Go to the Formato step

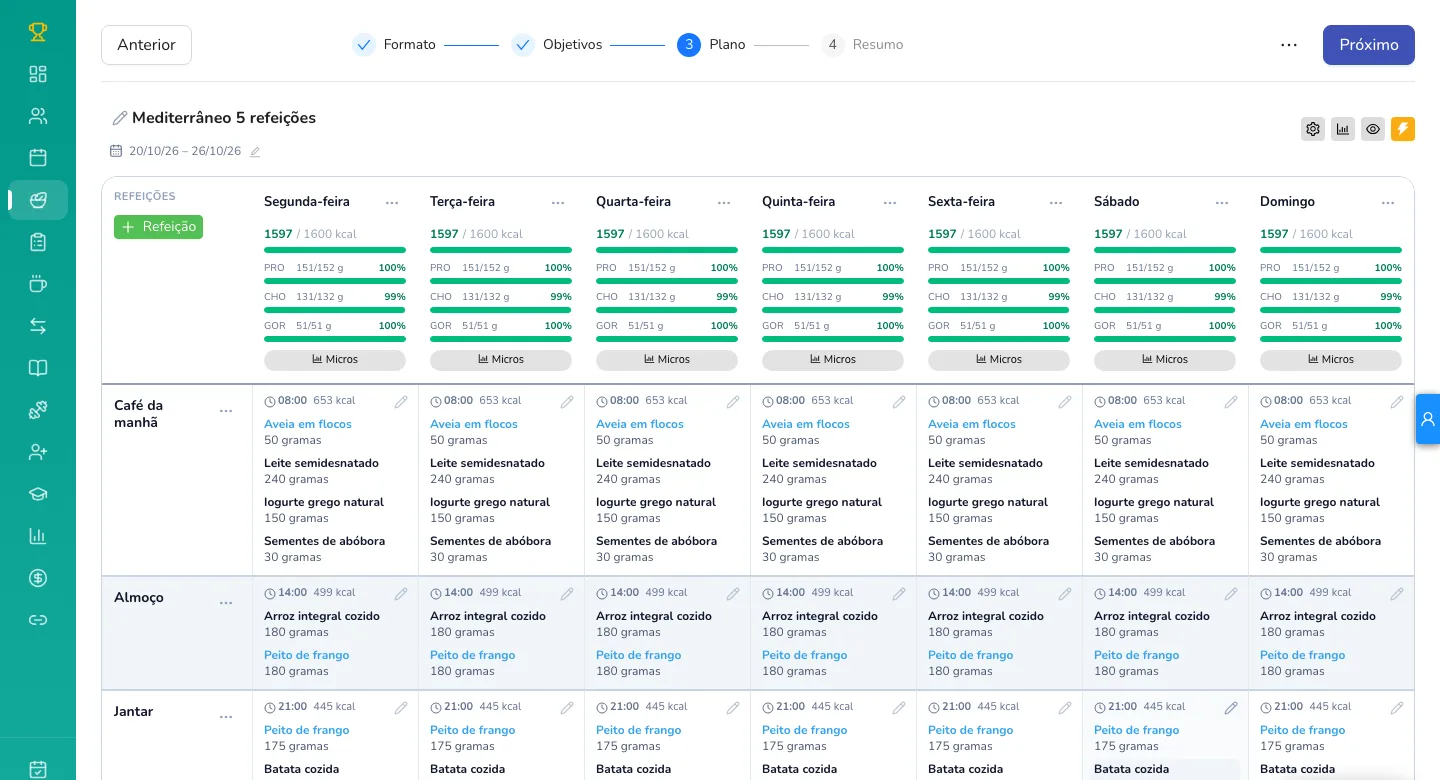point(394,45)
